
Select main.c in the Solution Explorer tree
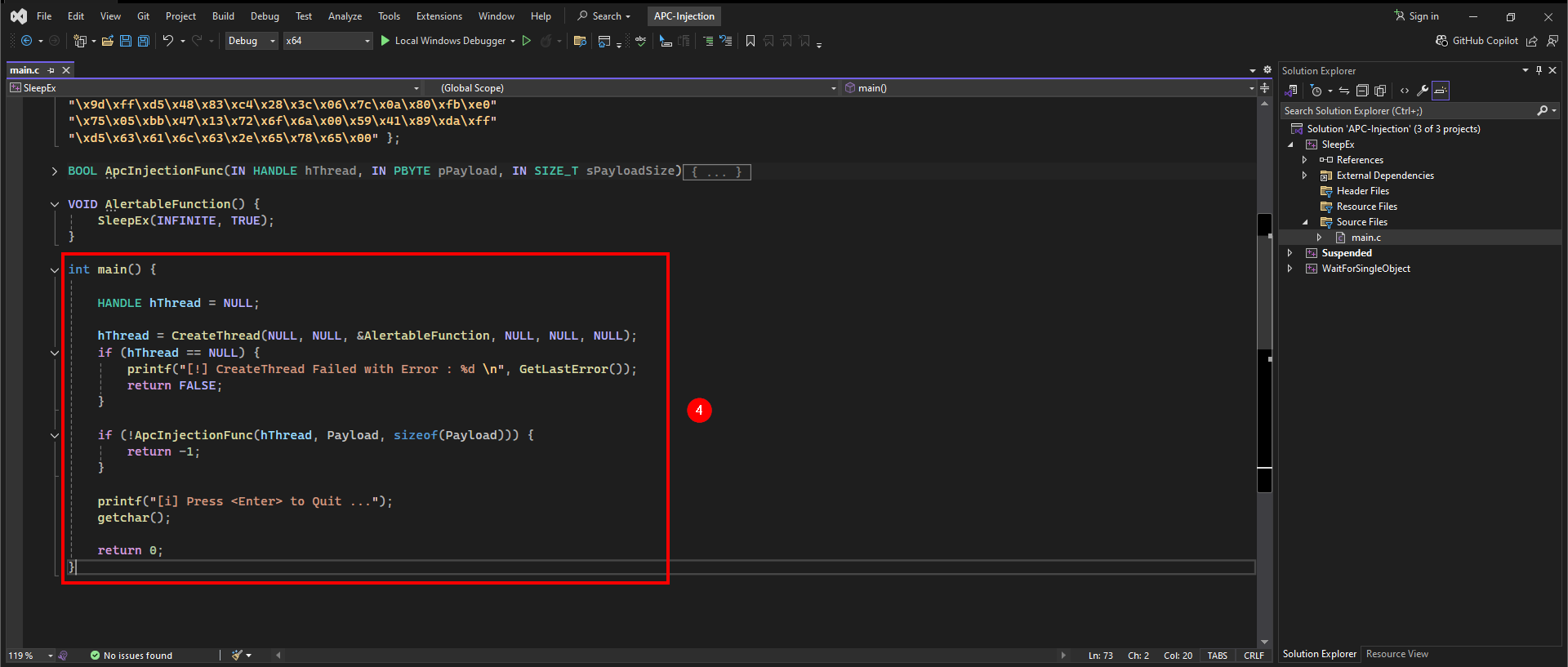pyautogui.click(x=1365, y=238)
